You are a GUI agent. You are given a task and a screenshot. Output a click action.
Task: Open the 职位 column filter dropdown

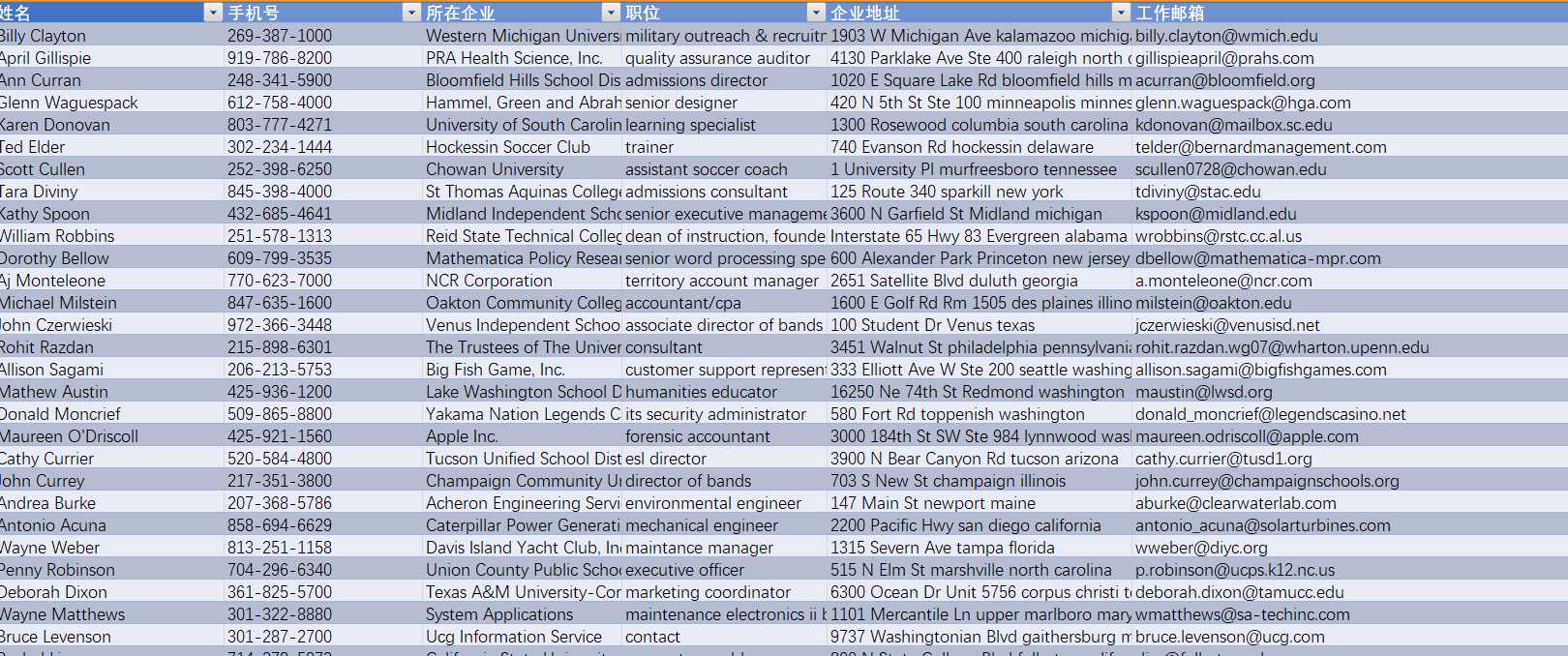click(816, 13)
